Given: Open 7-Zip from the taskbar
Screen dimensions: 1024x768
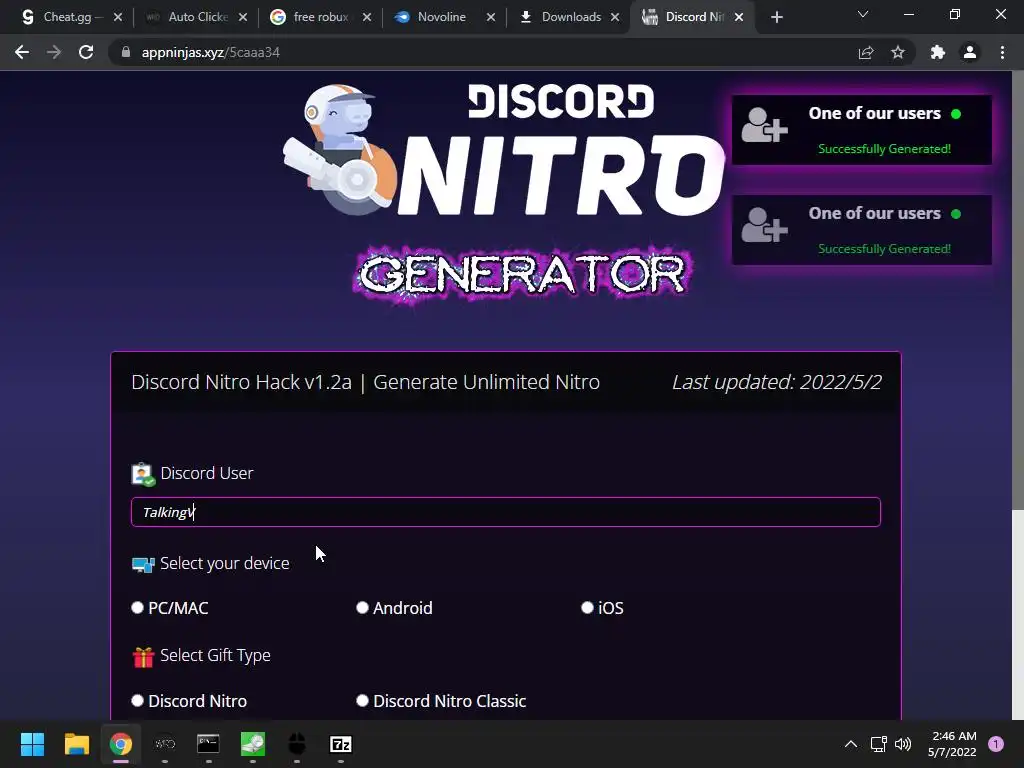Looking at the screenshot, I should [341, 744].
